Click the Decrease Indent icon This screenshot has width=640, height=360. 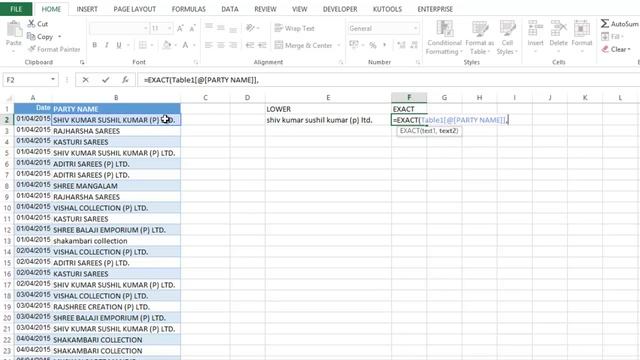click(250, 45)
